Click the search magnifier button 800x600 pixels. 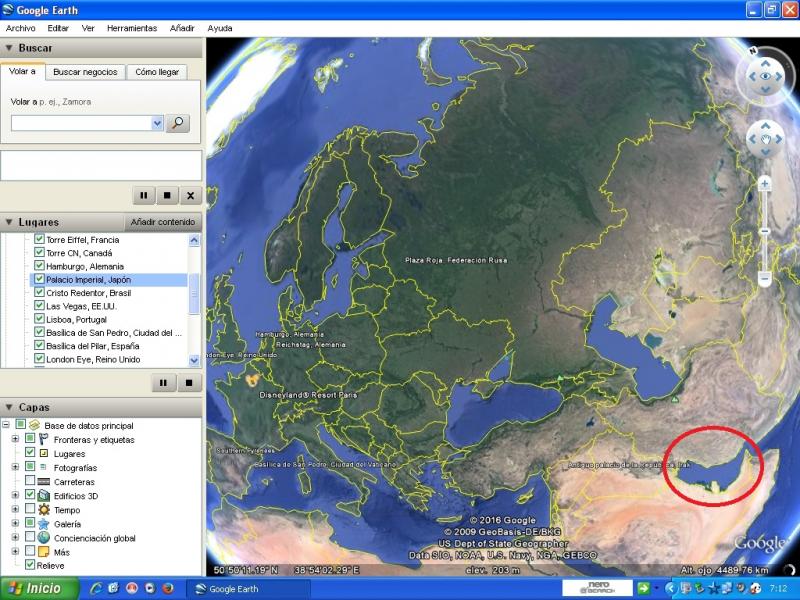[x=178, y=123]
